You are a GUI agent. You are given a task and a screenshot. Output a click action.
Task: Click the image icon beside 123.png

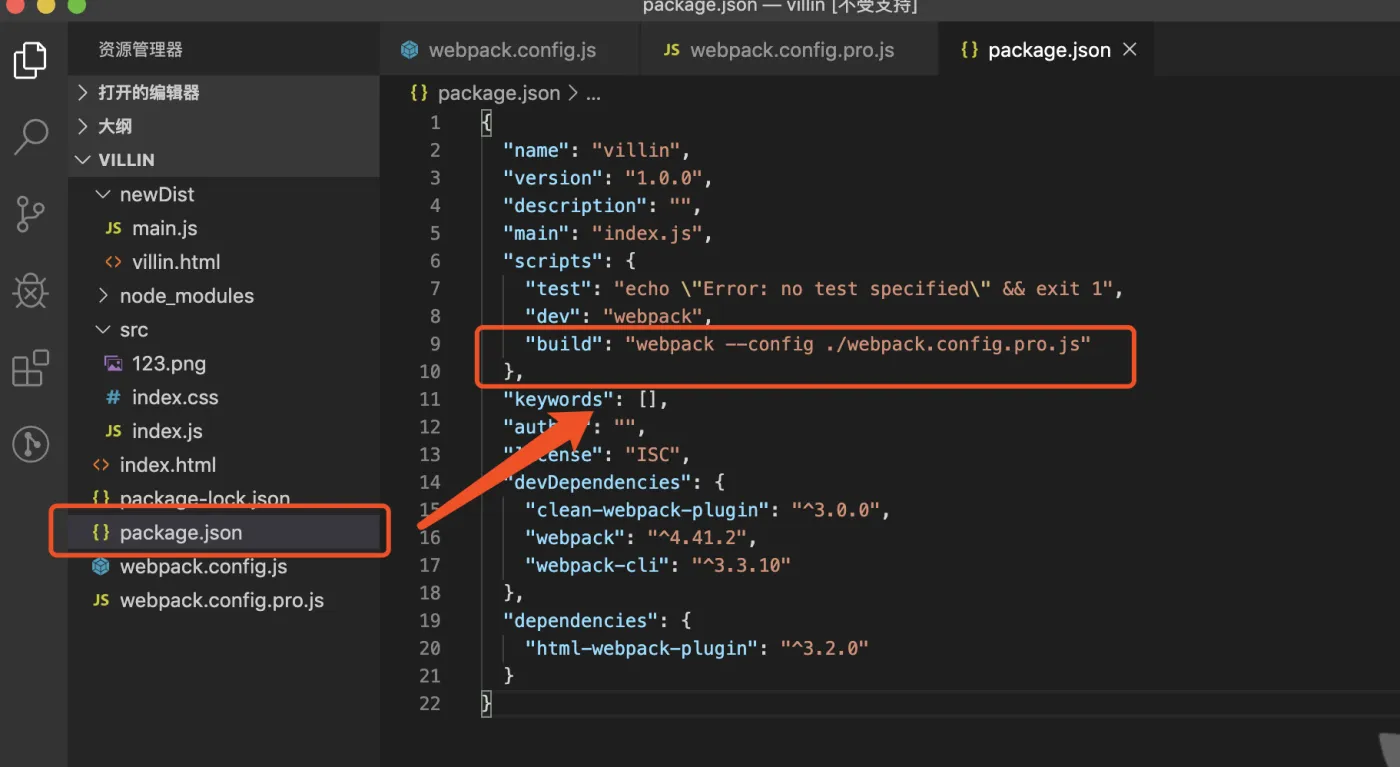pyautogui.click(x=113, y=364)
